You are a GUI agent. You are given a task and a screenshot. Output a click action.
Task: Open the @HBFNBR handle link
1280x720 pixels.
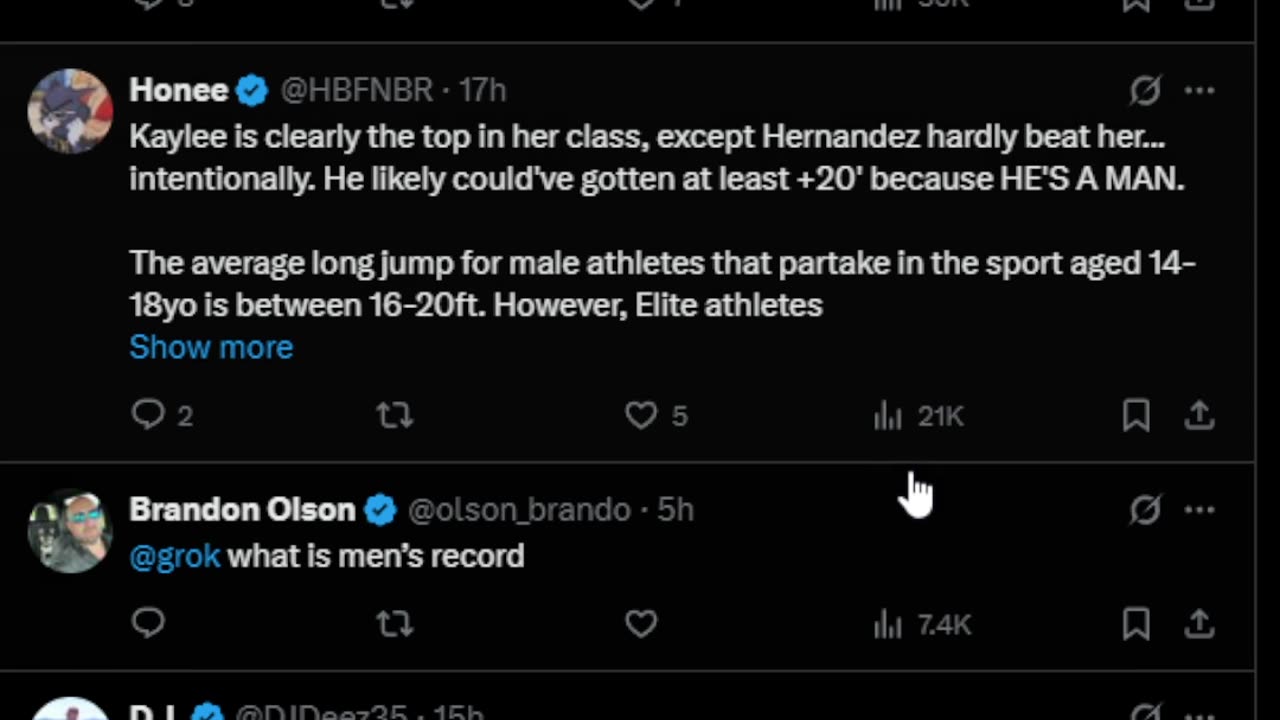356,90
